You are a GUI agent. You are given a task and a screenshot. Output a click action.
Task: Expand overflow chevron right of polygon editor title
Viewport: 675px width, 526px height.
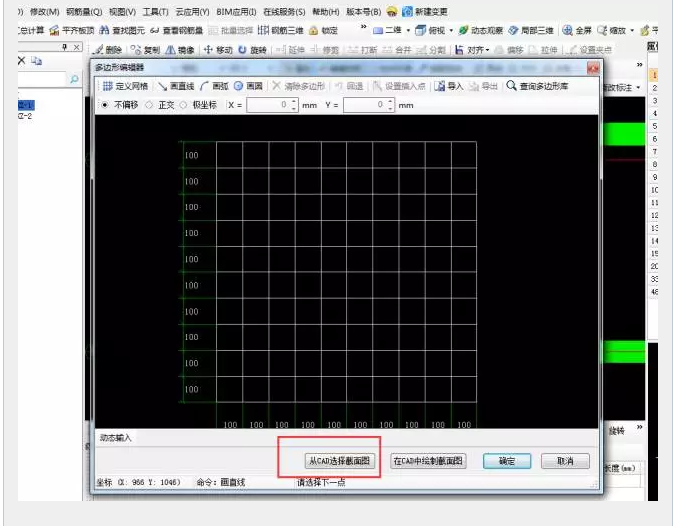coord(640,65)
